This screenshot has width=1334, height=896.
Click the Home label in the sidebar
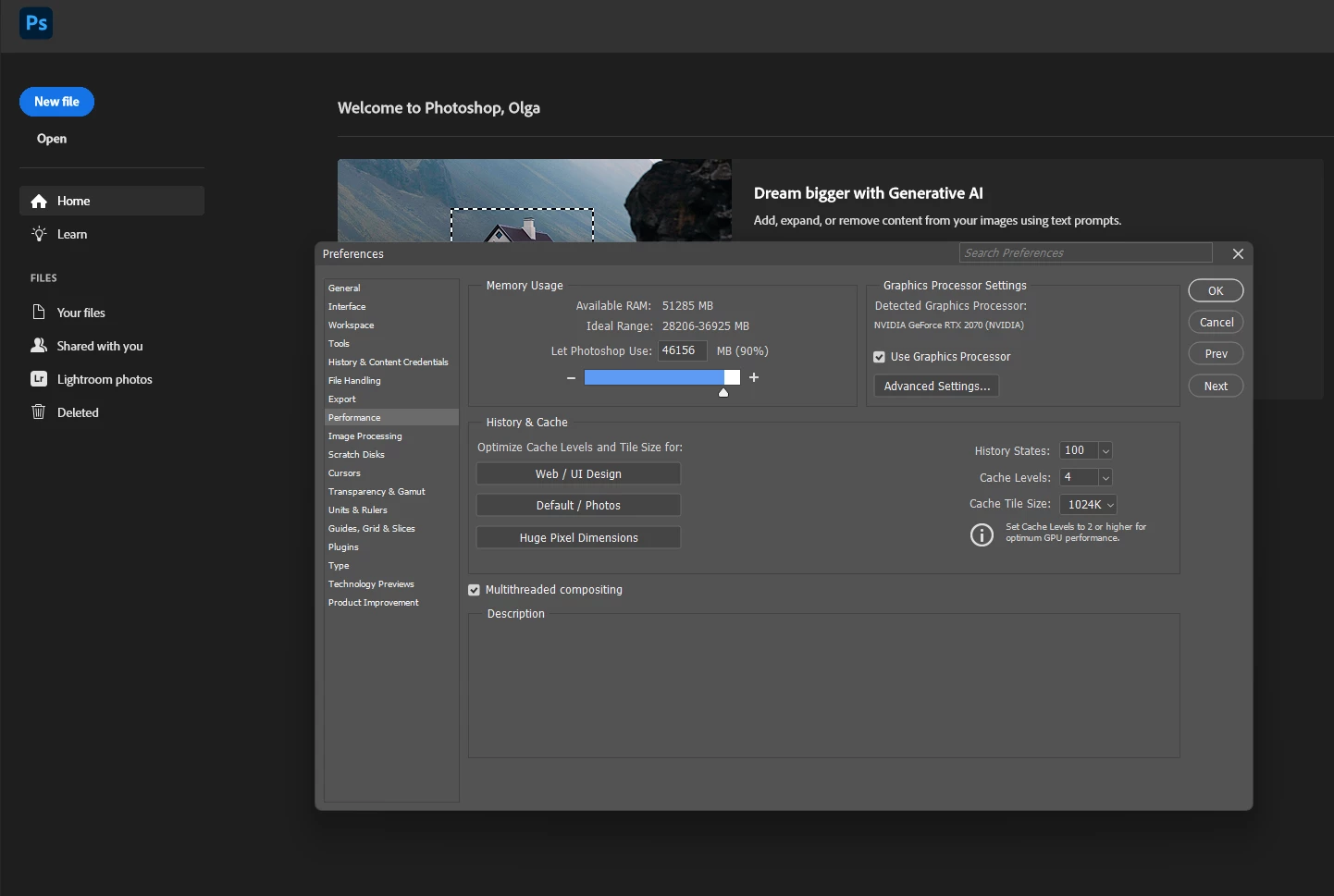[74, 202]
